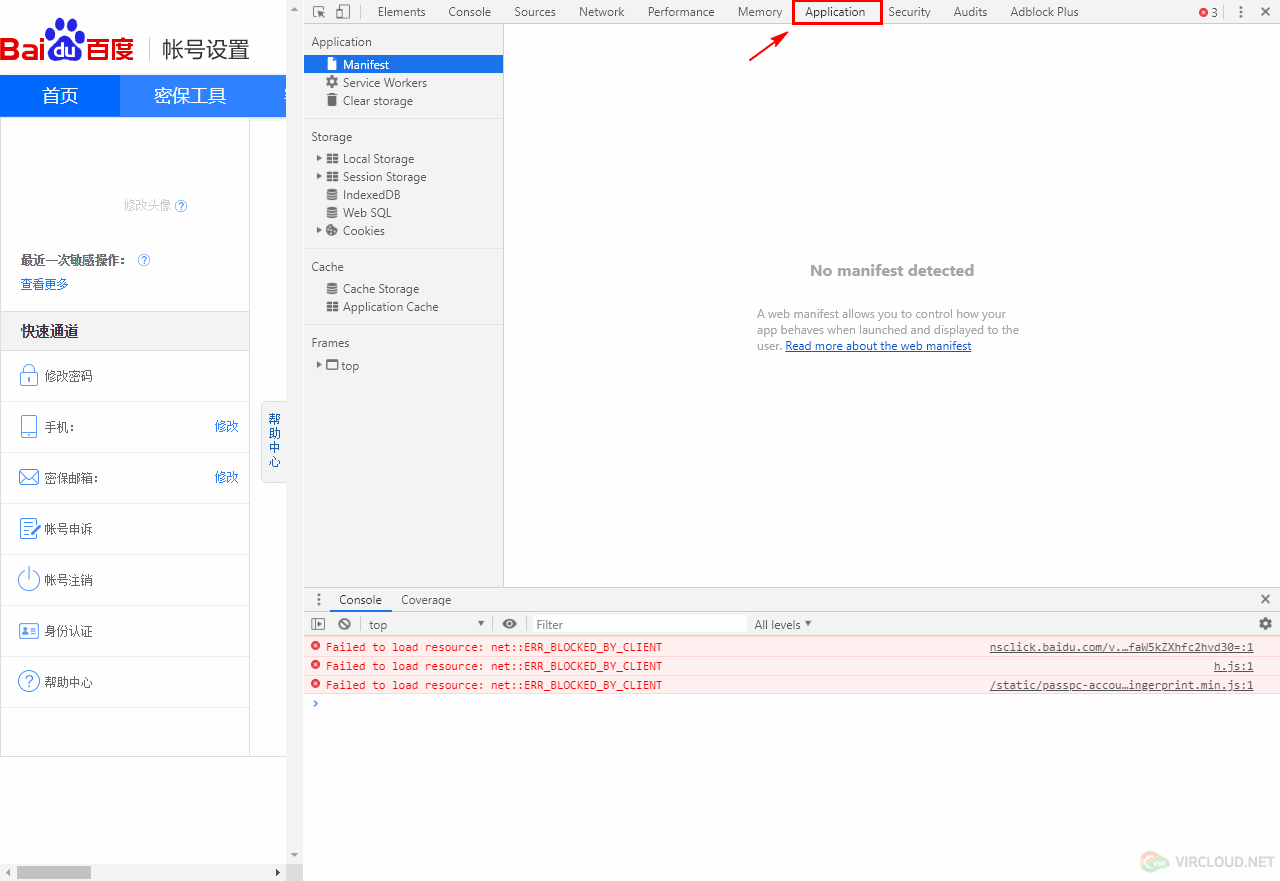Open console settings gear
Screen dimensions: 1280x881
tap(1265, 624)
